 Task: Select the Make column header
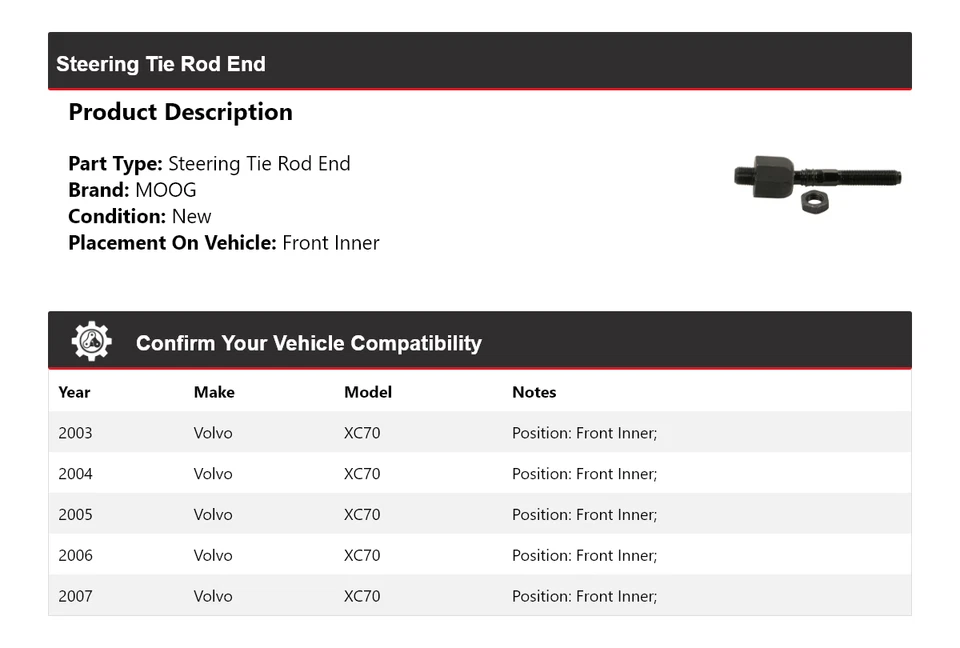tap(214, 392)
